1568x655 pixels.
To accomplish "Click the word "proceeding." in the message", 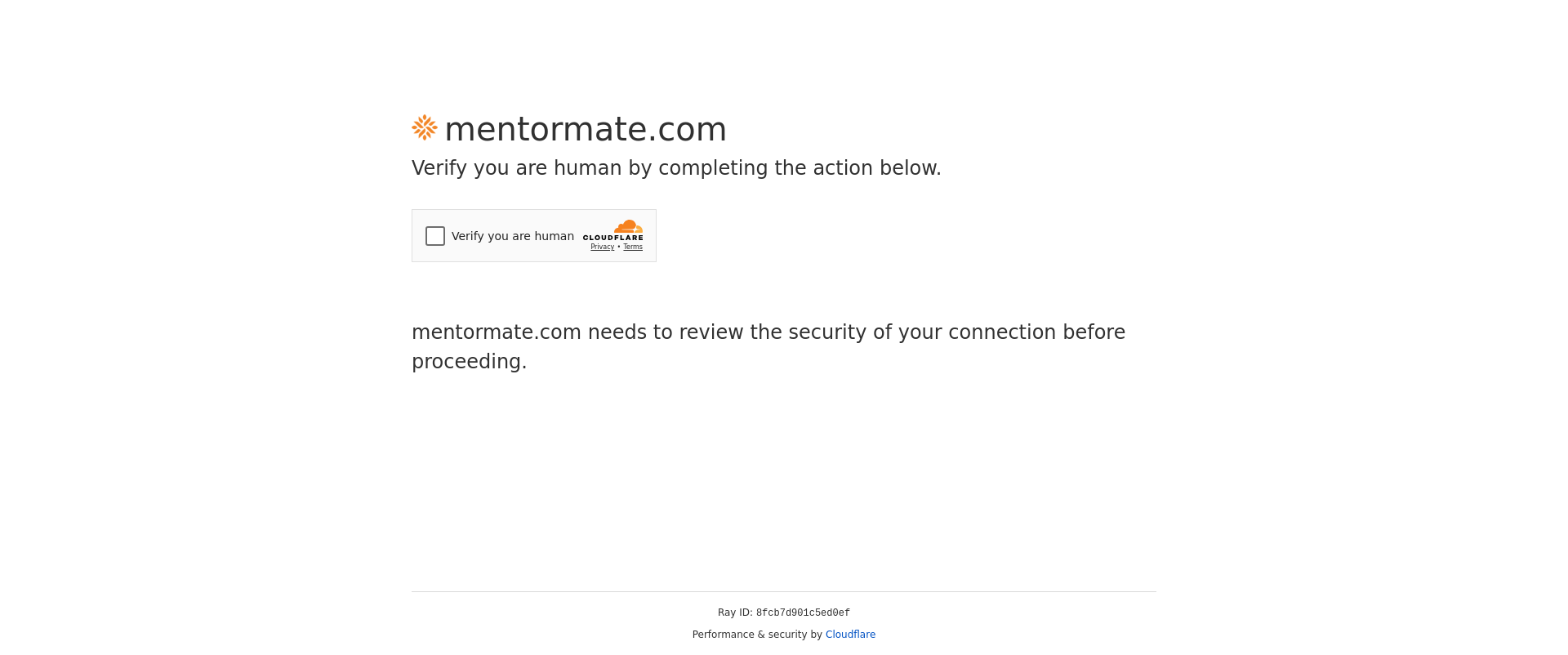I will [469, 362].
